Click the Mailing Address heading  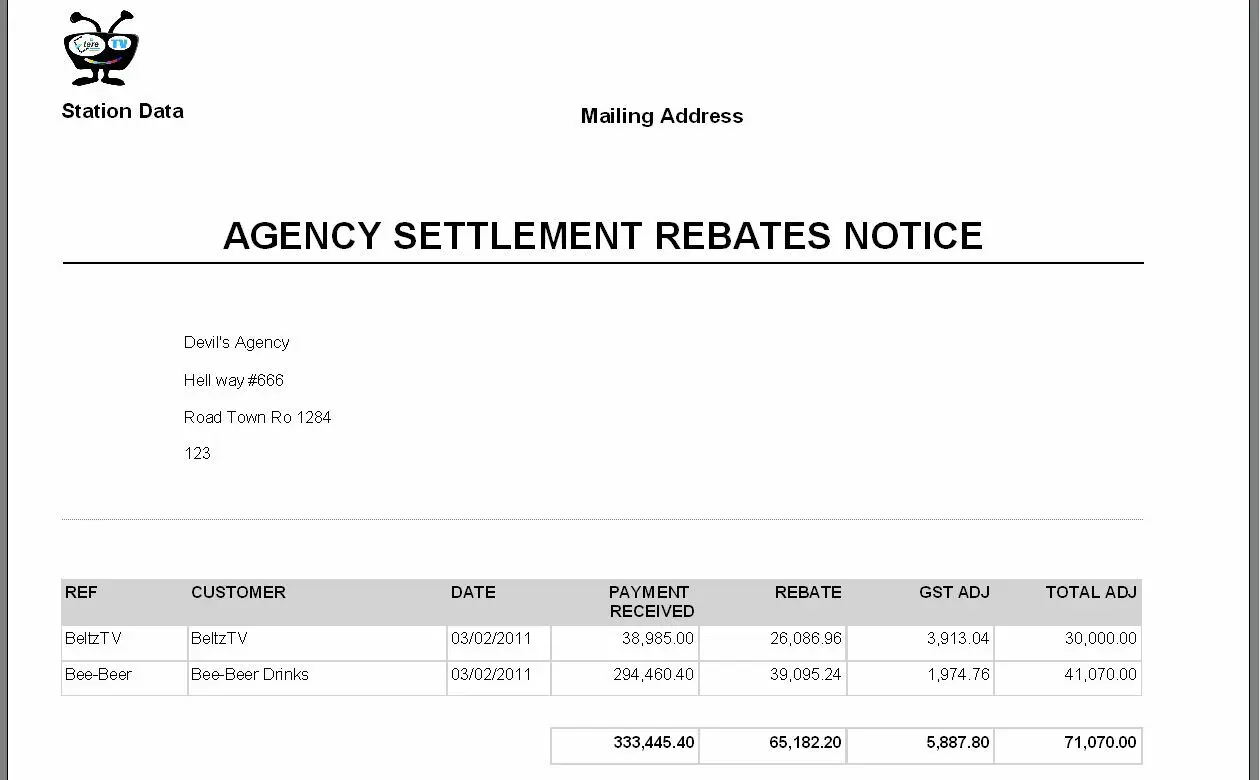point(661,116)
